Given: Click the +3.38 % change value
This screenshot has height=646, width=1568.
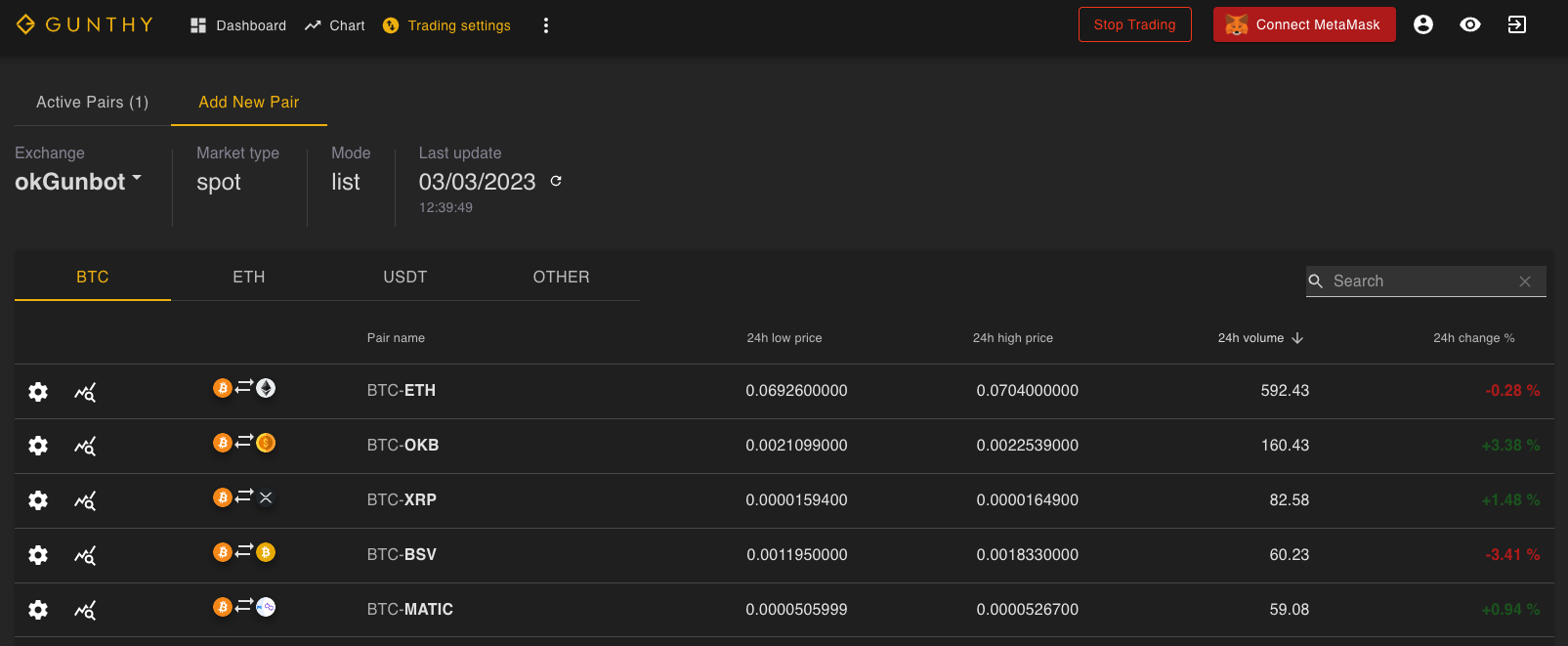Looking at the screenshot, I should point(1510,445).
